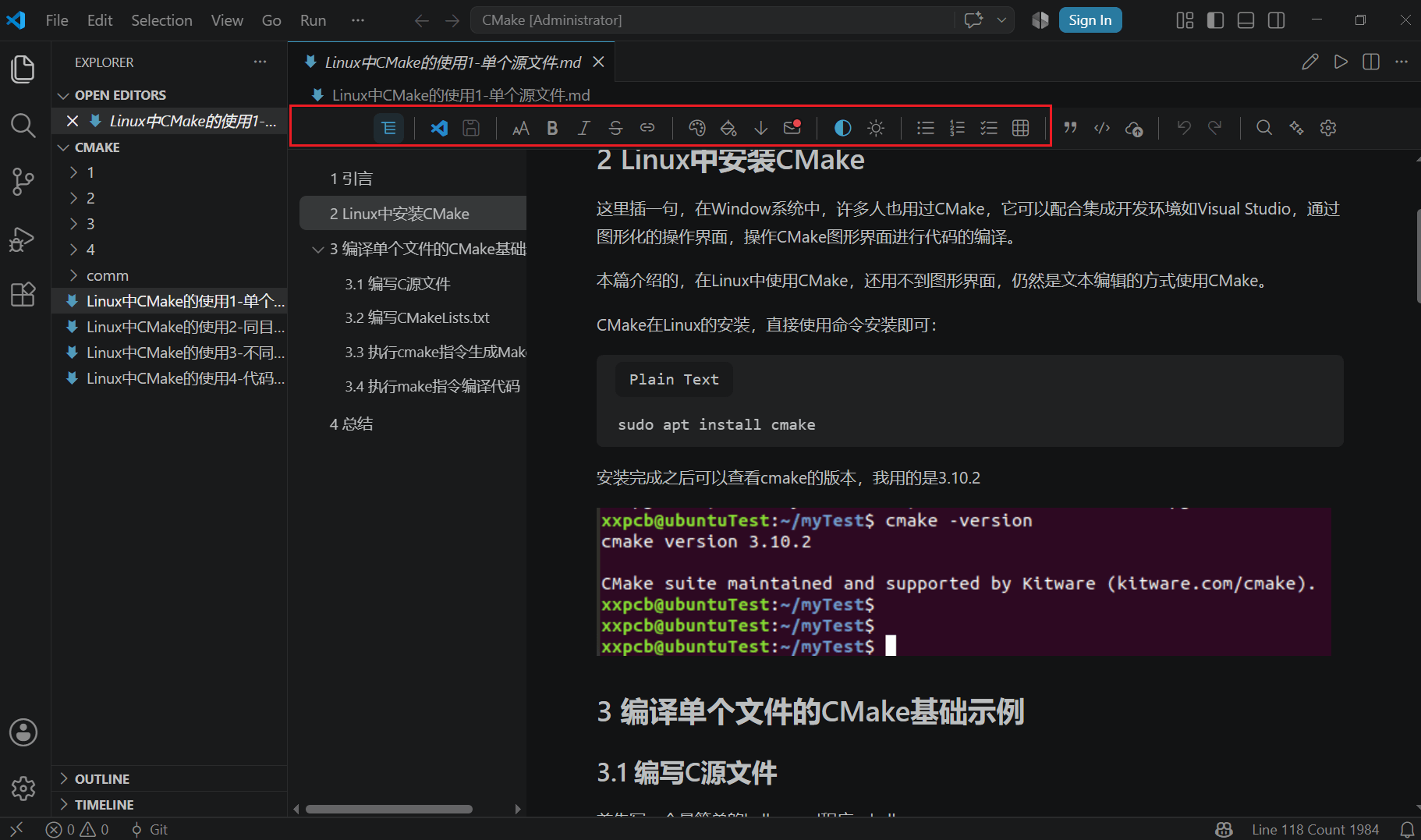This screenshot has height=840, width=1421.
Task: Open the View menu
Action: [227, 20]
